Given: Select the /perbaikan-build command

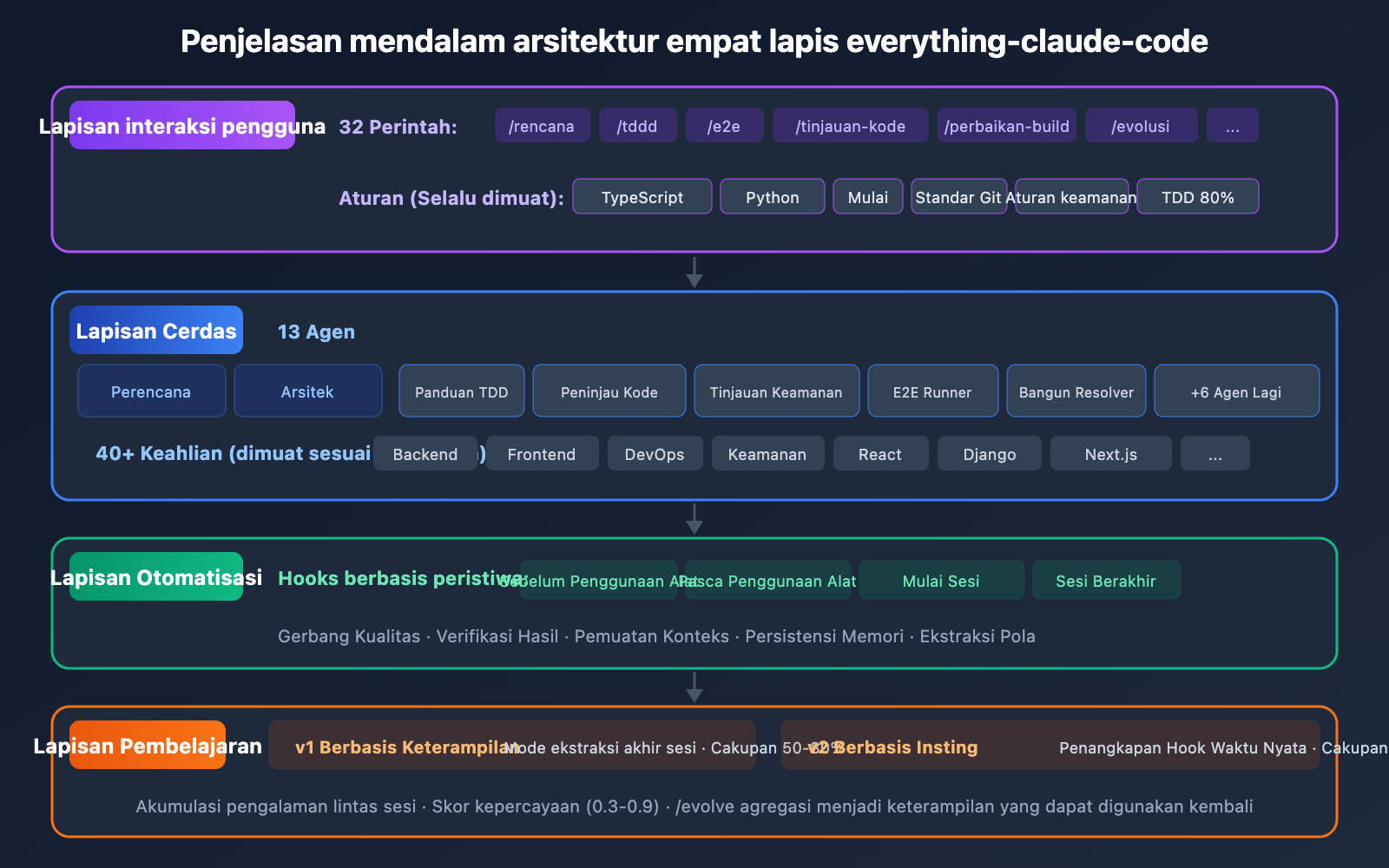Looking at the screenshot, I should coord(1006,125).
